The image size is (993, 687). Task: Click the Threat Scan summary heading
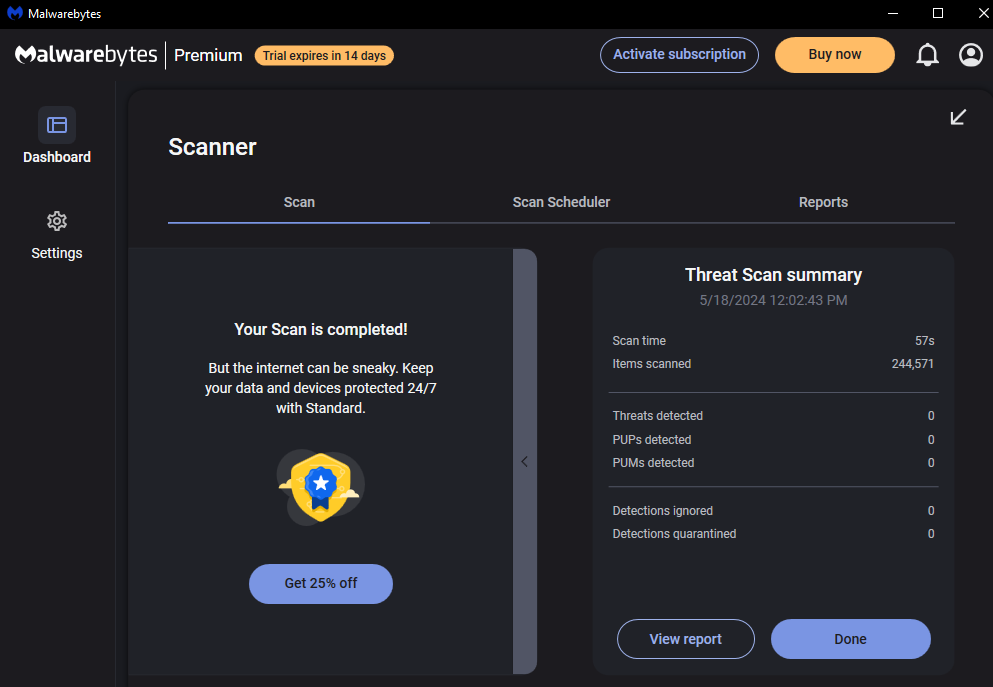pyautogui.click(x=773, y=275)
